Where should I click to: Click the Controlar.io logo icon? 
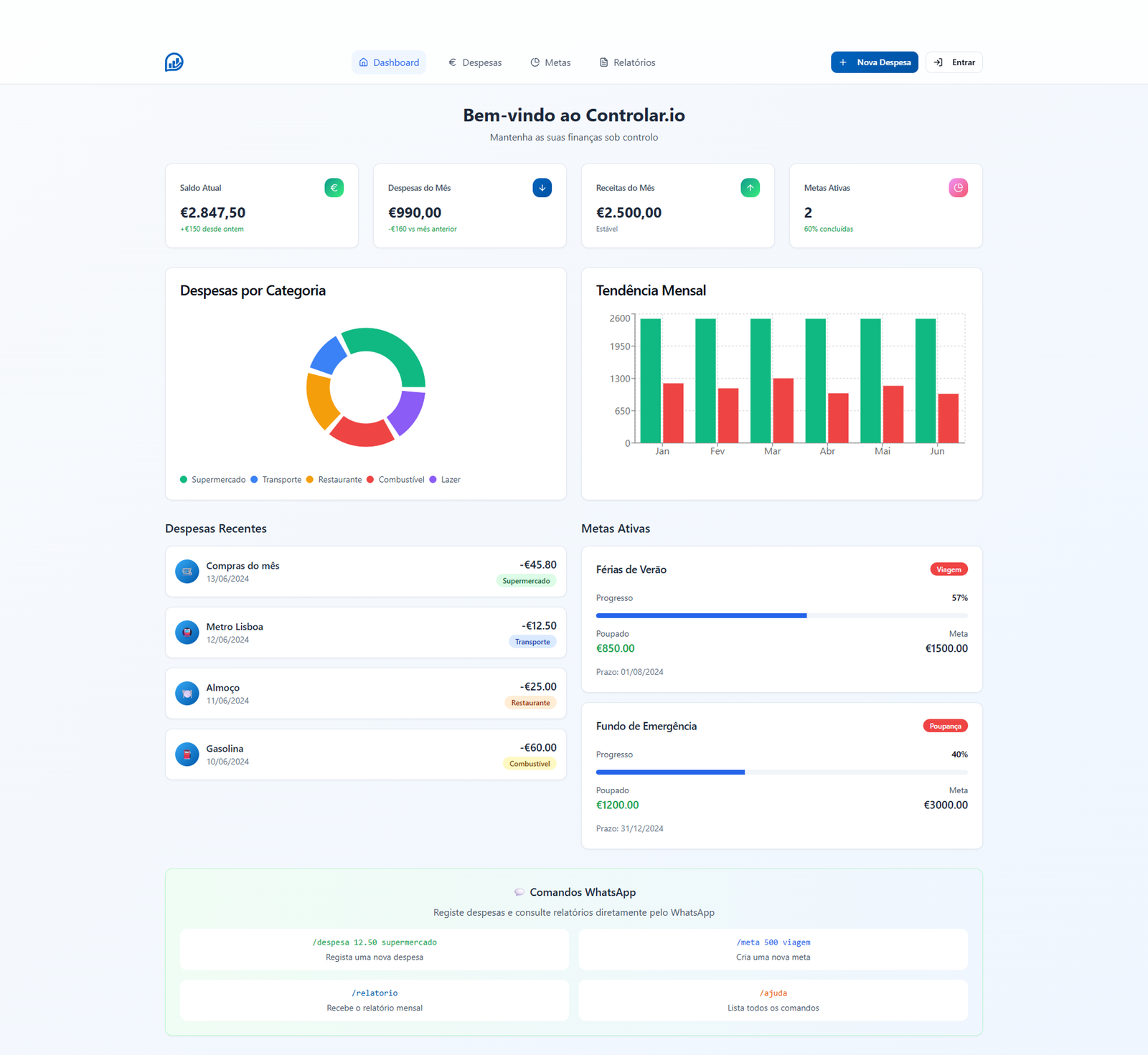[x=174, y=62]
